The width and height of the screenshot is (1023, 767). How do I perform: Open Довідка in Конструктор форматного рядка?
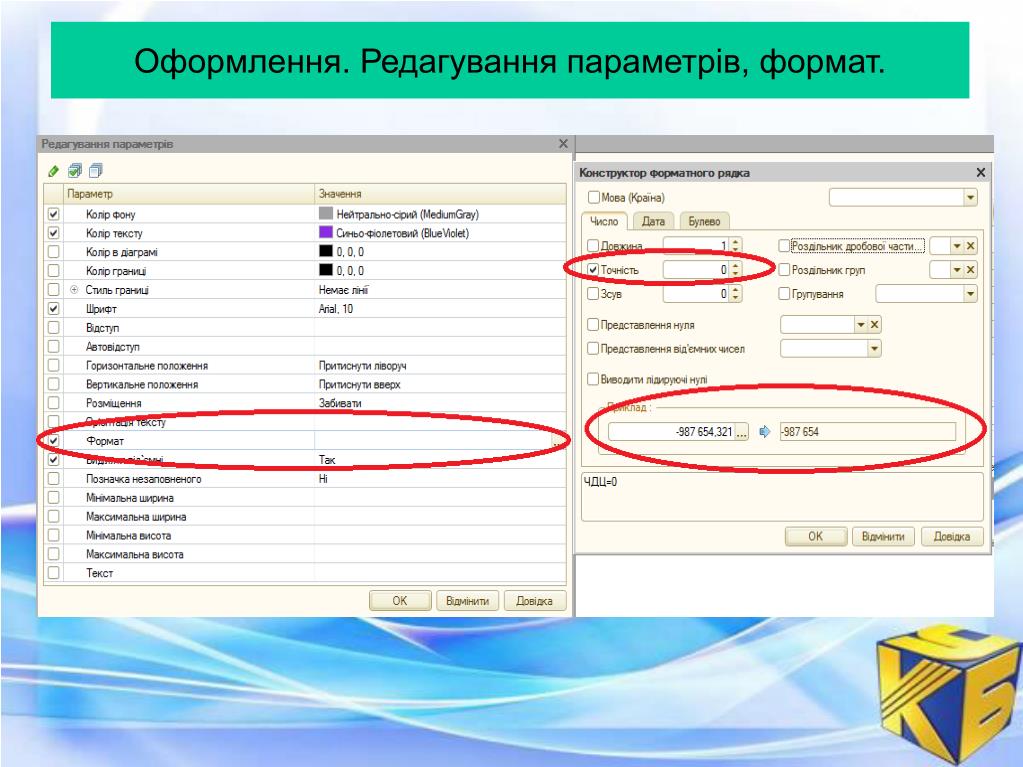pos(951,537)
